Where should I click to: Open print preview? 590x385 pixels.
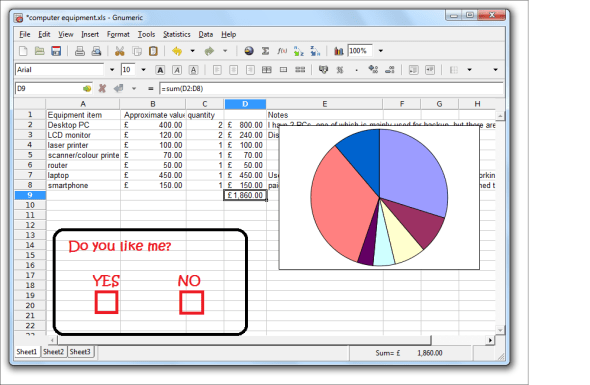click(x=96, y=51)
